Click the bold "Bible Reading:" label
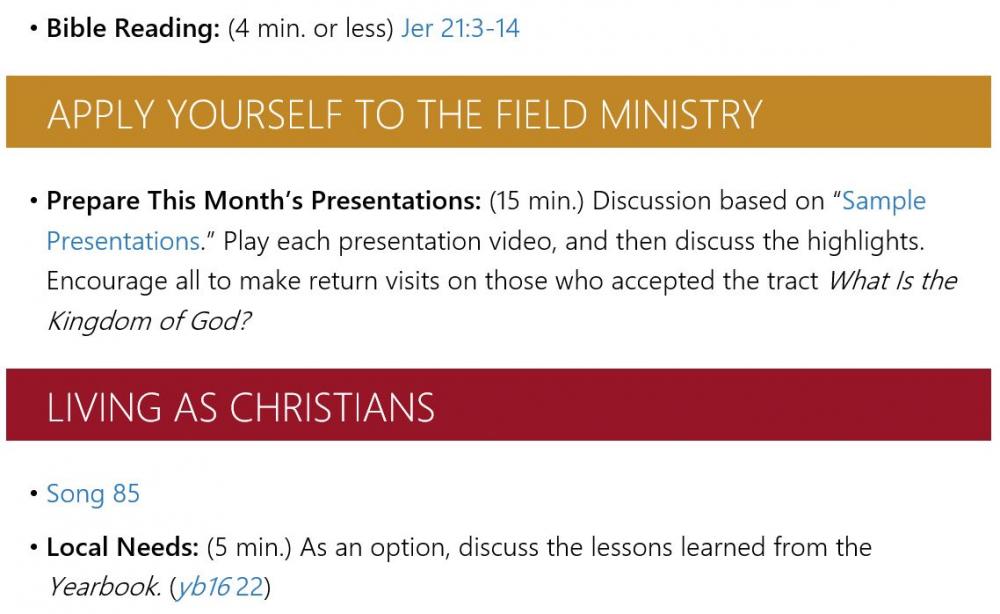This screenshot has width=1000, height=614. (133, 28)
